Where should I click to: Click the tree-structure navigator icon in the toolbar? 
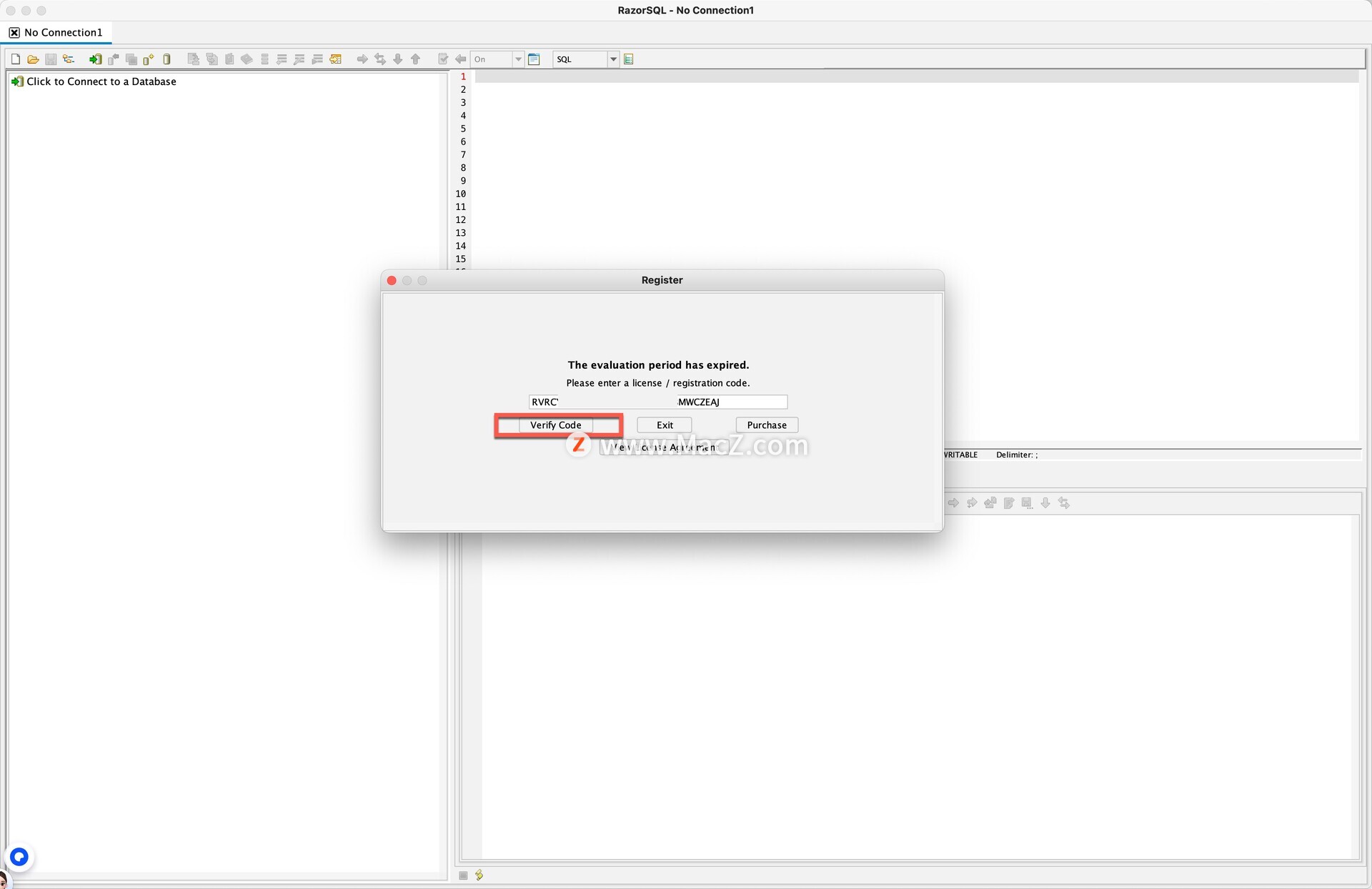69,59
